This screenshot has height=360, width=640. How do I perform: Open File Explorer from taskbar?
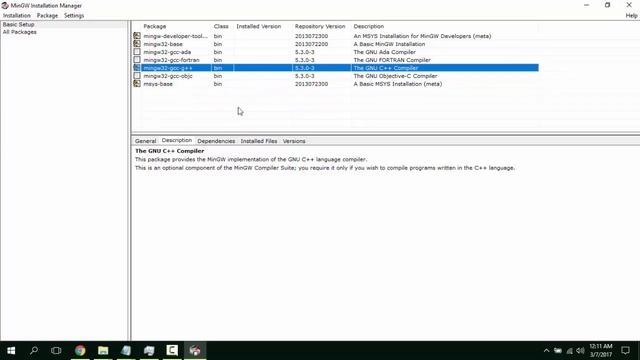coord(103,350)
